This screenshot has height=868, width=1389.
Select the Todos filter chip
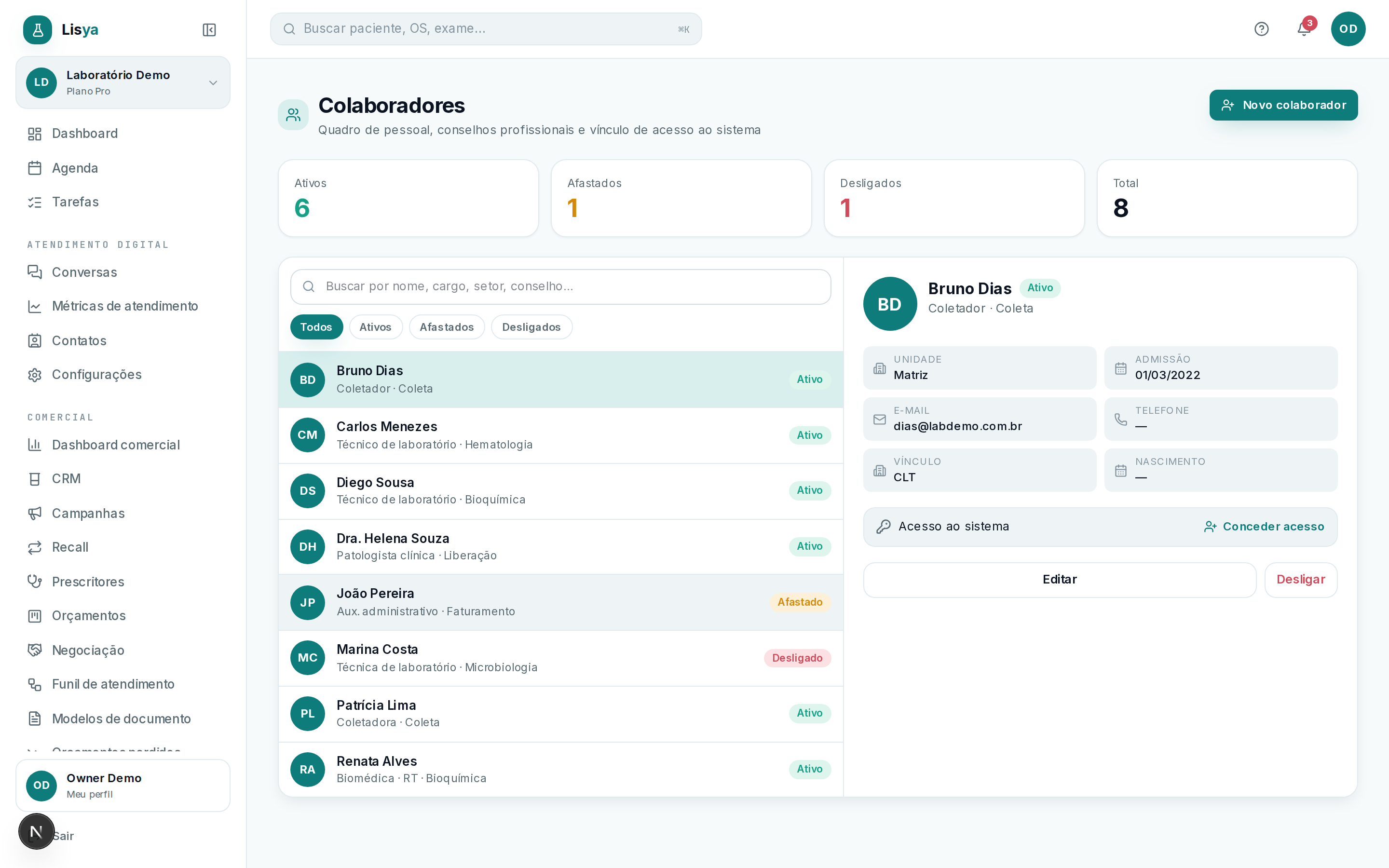[316, 326]
